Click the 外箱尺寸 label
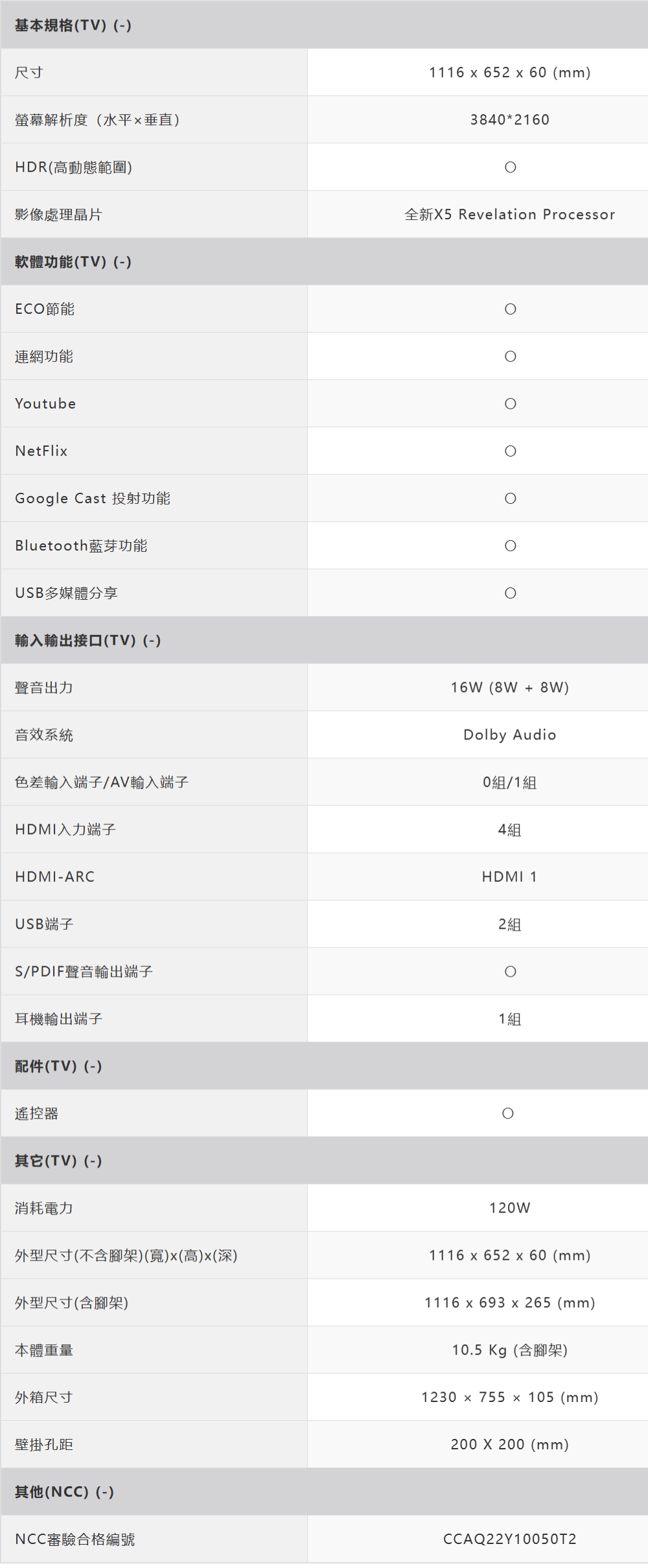Viewport: 648px width, 1568px height. tap(44, 1398)
